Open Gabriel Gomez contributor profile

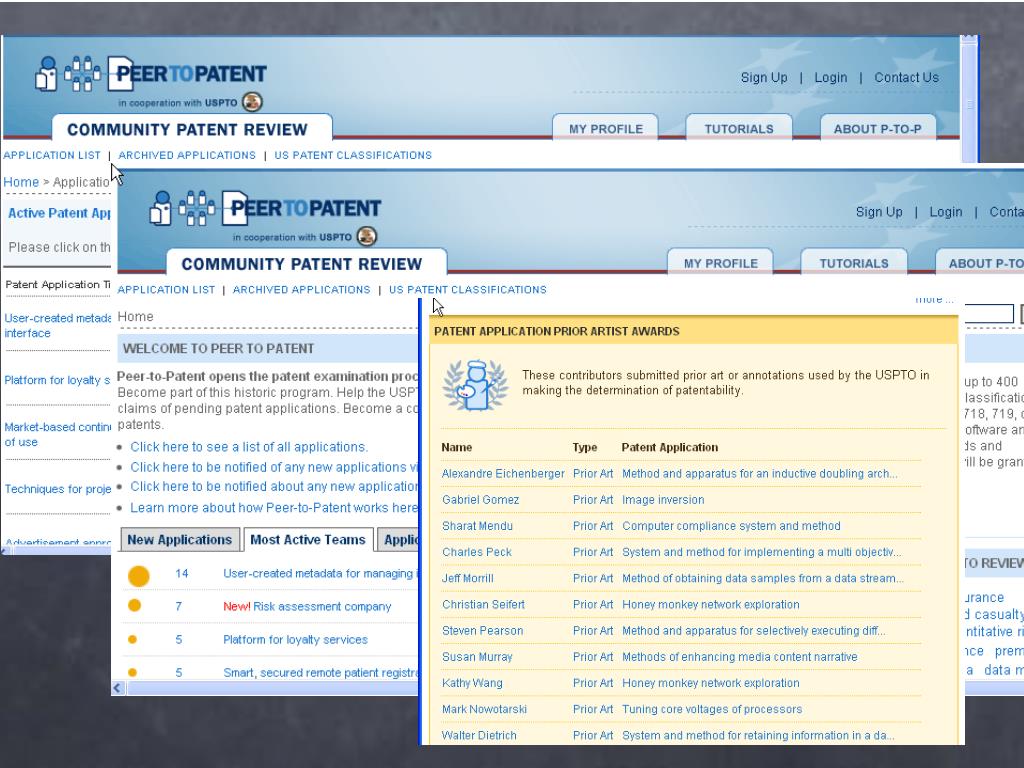tap(480, 500)
